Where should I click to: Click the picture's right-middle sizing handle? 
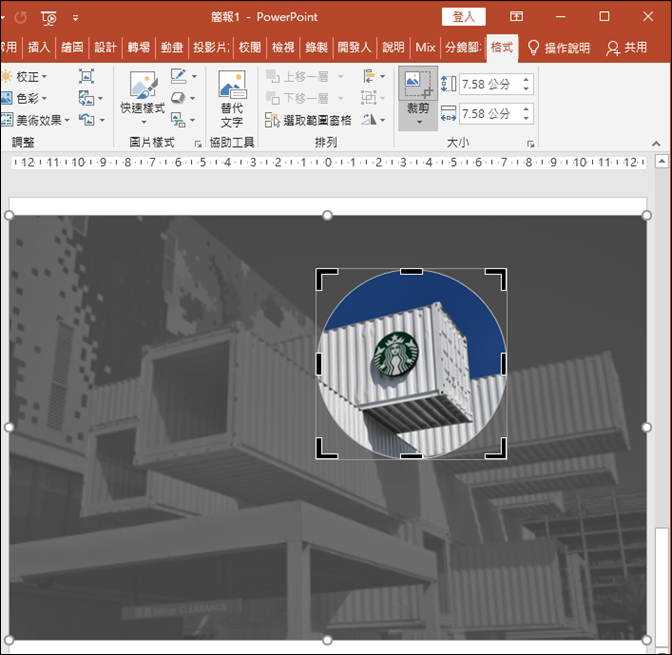point(647,427)
